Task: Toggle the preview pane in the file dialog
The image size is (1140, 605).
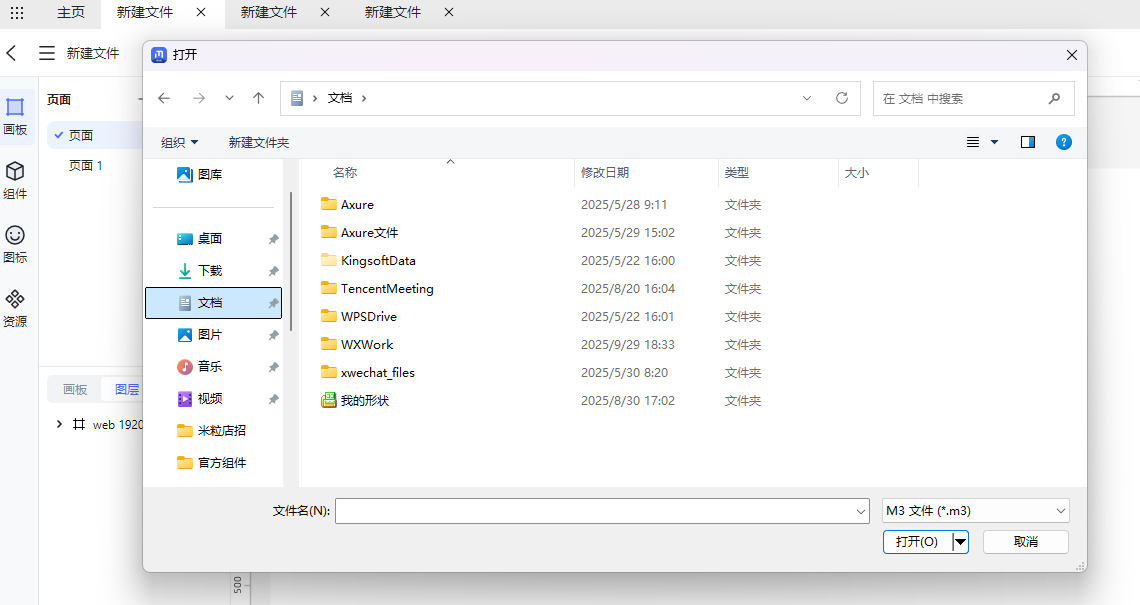Action: tap(1027, 142)
